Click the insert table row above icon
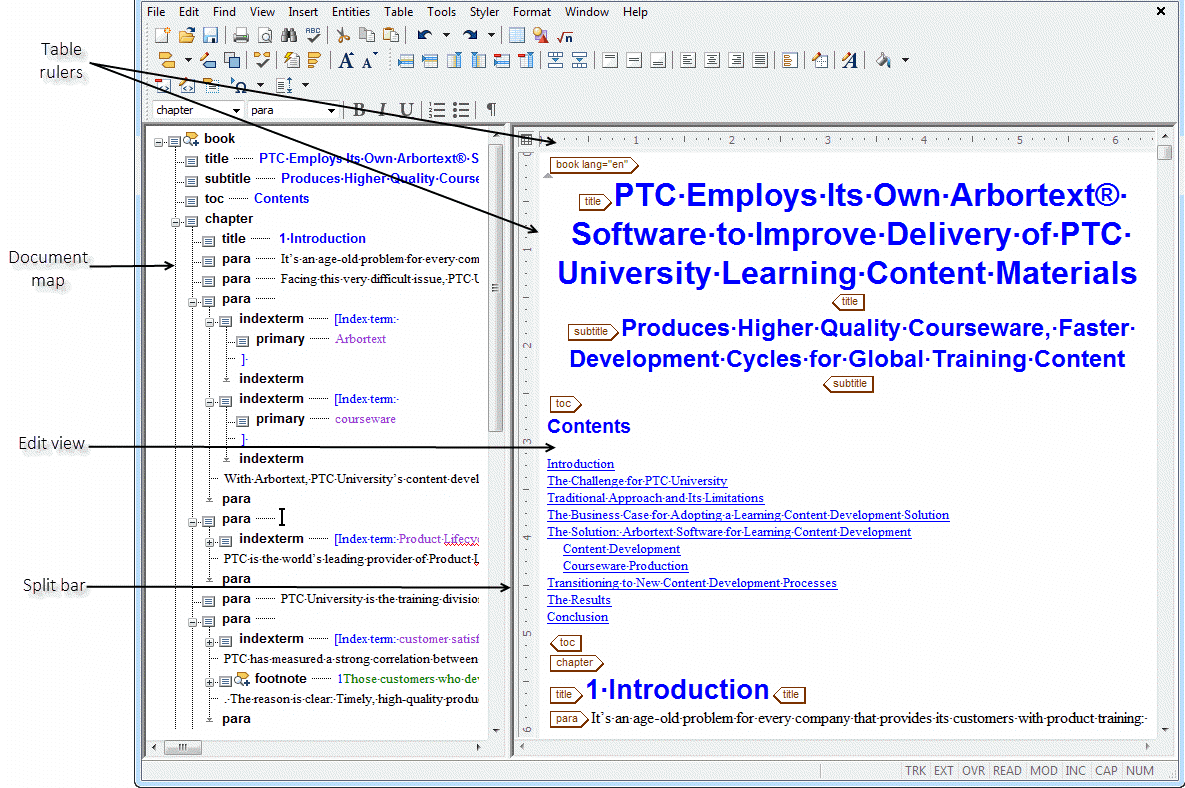This screenshot has width=1185, height=788. [406, 60]
